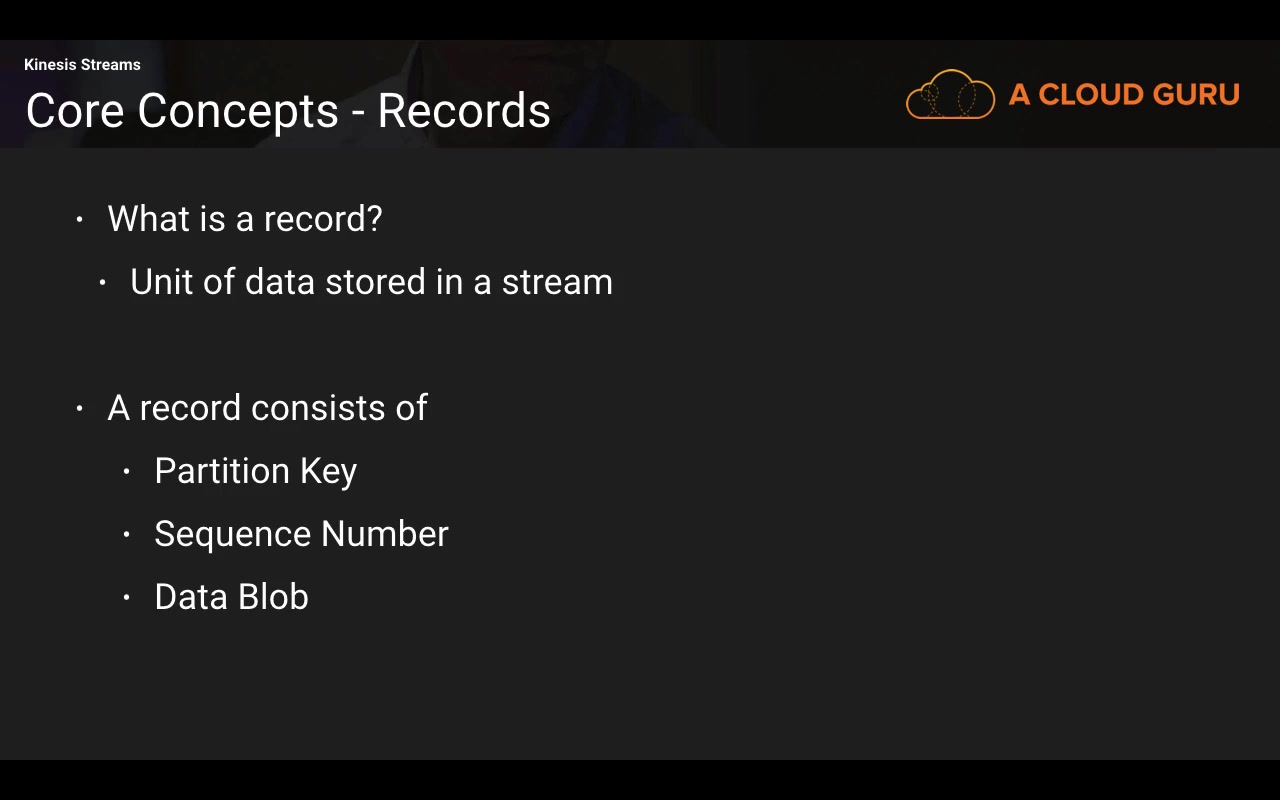Click the bullet before 'Unit of data'
Image resolution: width=1280 pixels, height=800 pixels.
tap(103, 283)
